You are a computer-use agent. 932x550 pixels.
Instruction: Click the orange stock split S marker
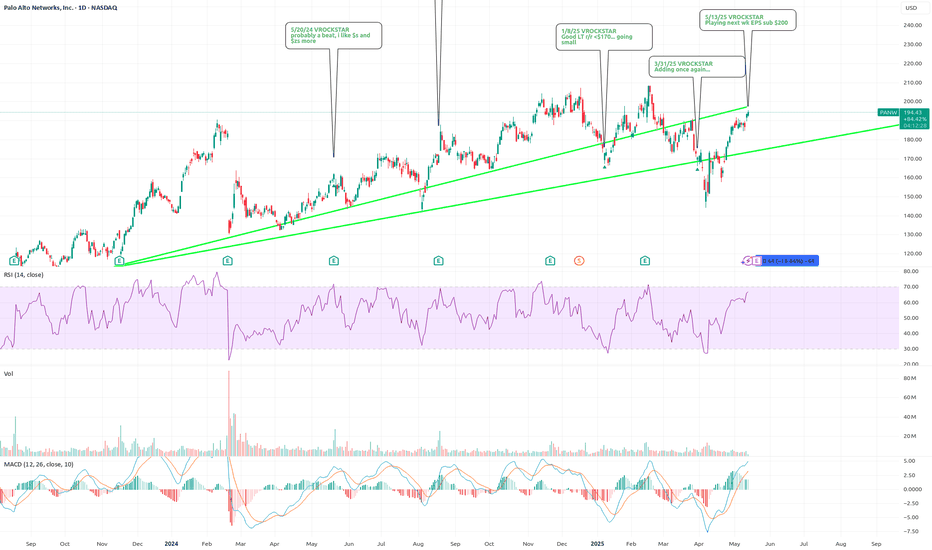579,260
